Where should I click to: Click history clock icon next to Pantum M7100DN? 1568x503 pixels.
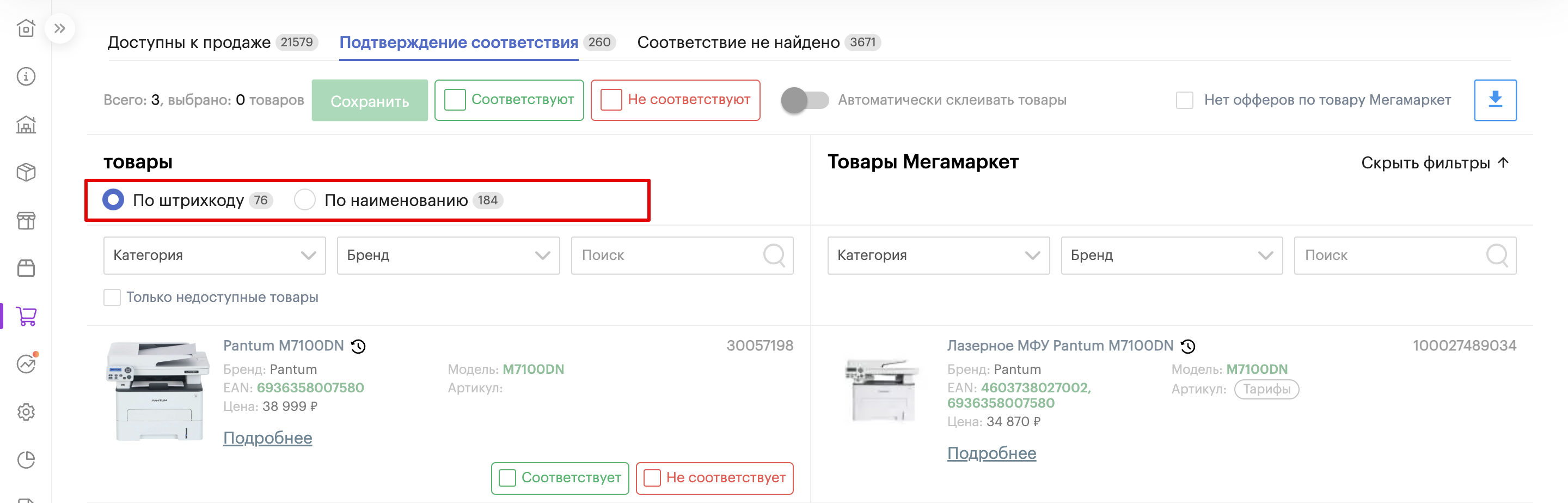click(x=359, y=347)
